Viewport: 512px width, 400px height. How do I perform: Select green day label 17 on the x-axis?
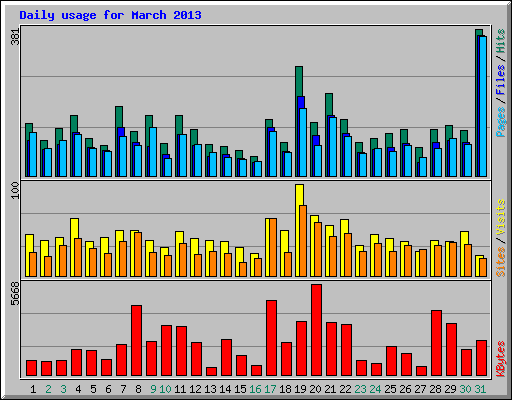tap(270, 389)
